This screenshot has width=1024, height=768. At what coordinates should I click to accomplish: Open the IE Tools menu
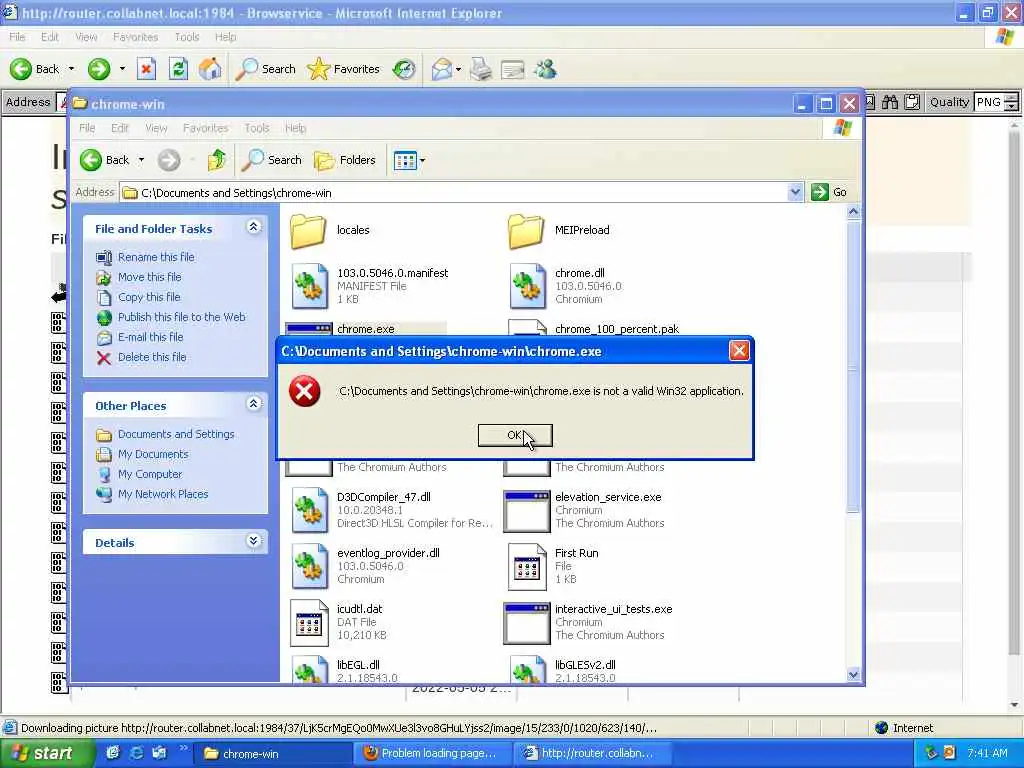187,37
